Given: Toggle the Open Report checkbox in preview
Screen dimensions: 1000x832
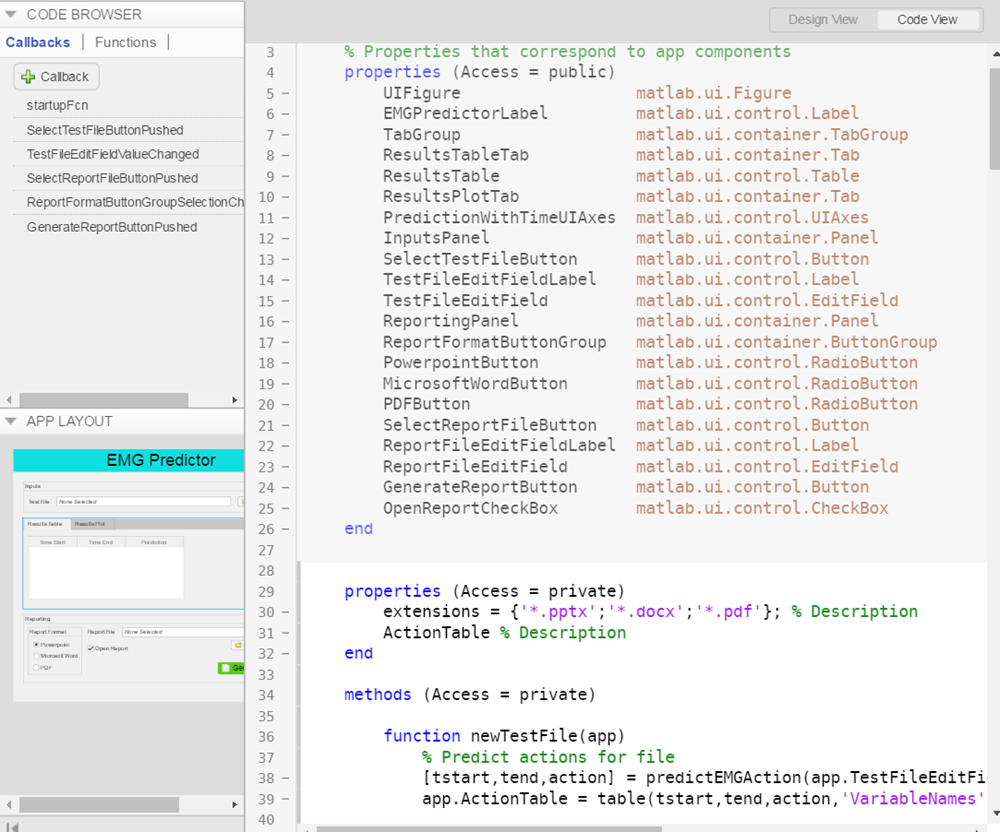Looking at the screenshot, I should [x=92, y=648].
